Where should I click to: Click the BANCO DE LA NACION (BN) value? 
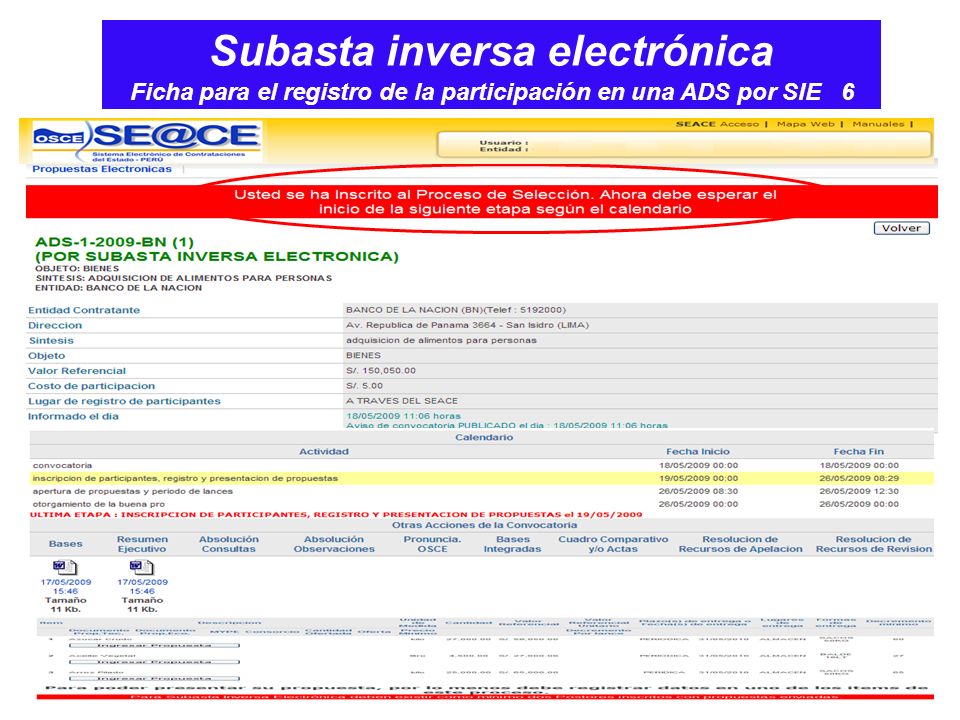click(456, 310)
